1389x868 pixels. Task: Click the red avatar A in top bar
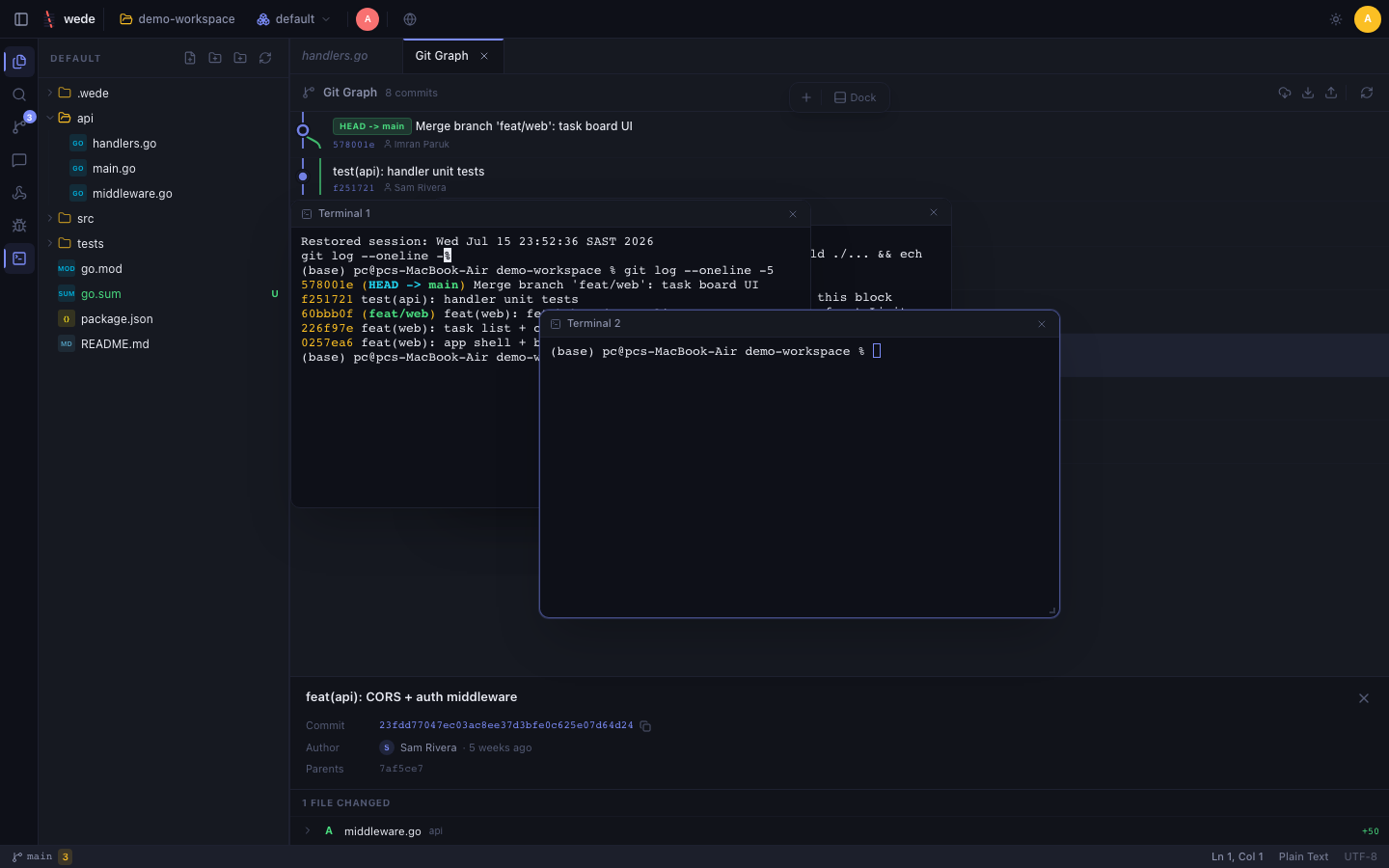(368, 19)
